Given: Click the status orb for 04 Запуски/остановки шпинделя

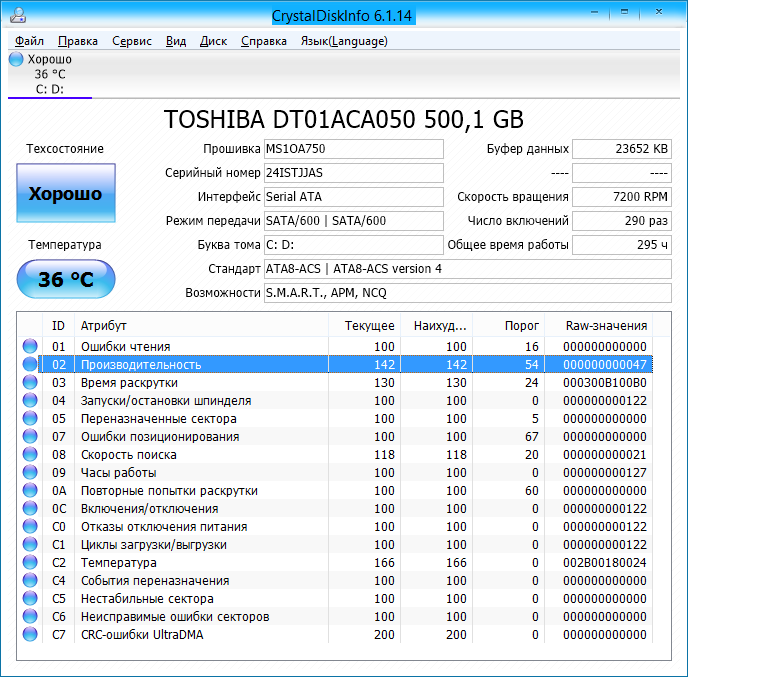Looking at the screenshot, I should 30,400.
